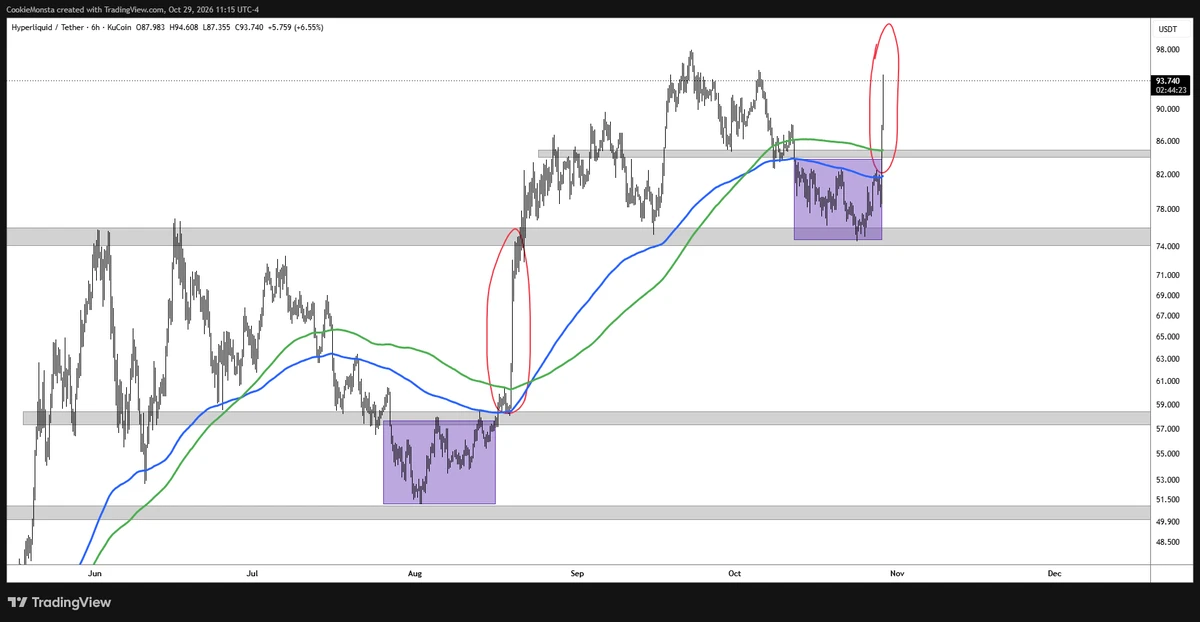This screenshot has width=1200, height=622.
Task: Click the 59.000 price axis label
Action: coord(1168,405)
